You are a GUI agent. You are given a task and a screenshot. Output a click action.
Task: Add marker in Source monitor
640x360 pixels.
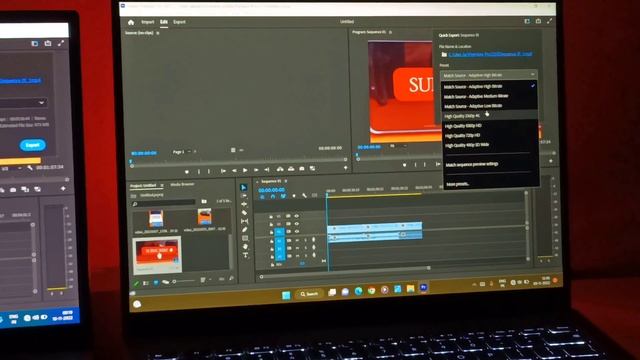(x=187, y=172)
